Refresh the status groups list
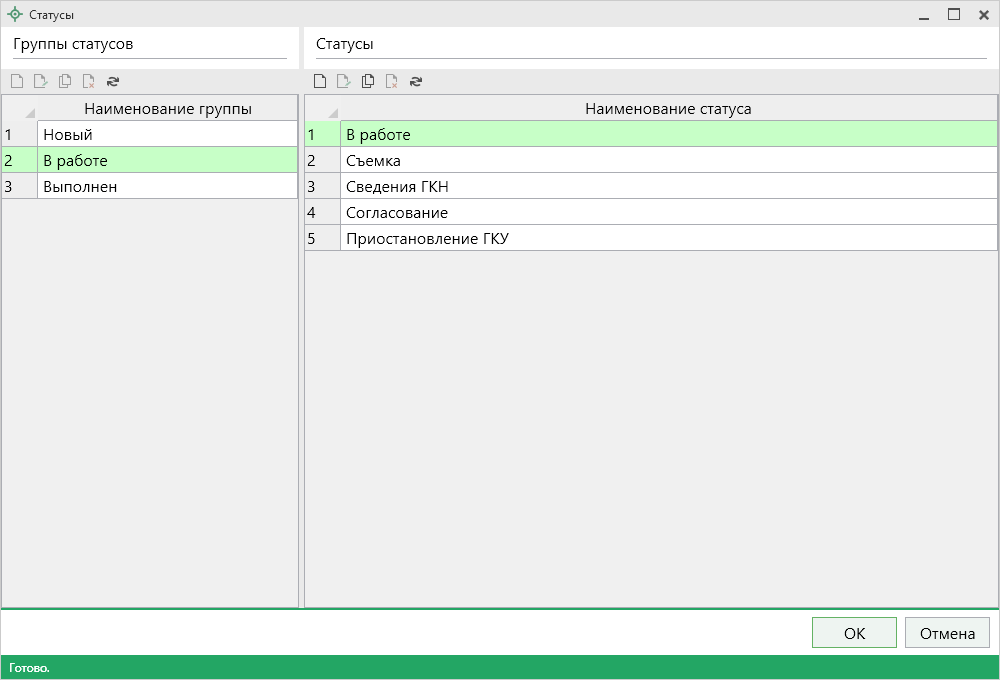Image resolution: width=1000 pixels, height=680 pixels. pos(113,82)
